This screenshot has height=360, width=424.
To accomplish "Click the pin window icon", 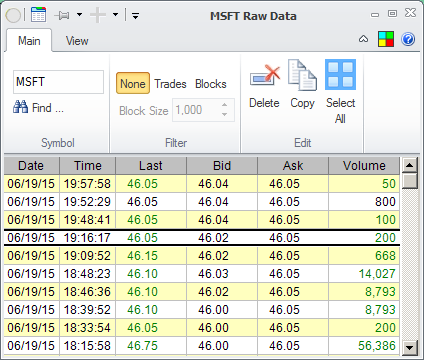I will (62, 15).
